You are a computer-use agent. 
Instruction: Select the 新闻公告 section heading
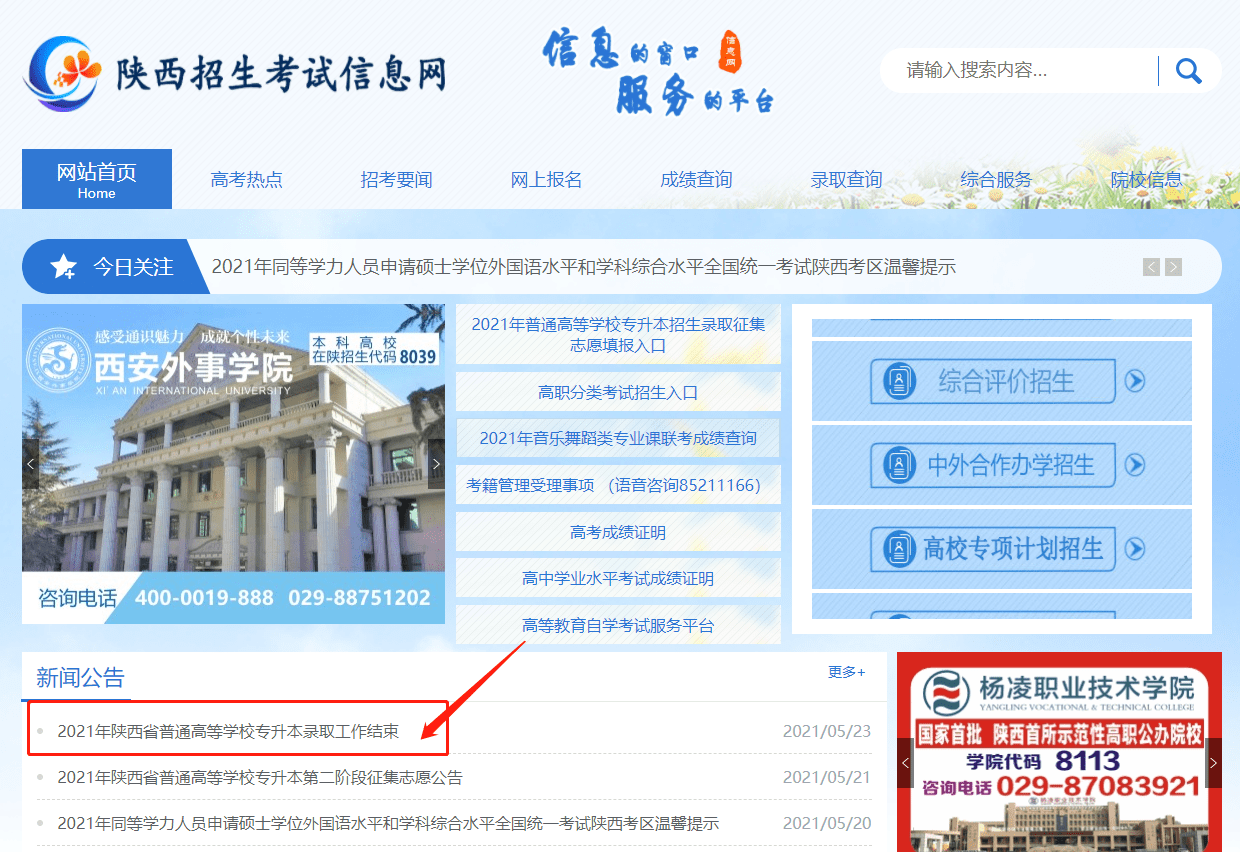(80, 677)
